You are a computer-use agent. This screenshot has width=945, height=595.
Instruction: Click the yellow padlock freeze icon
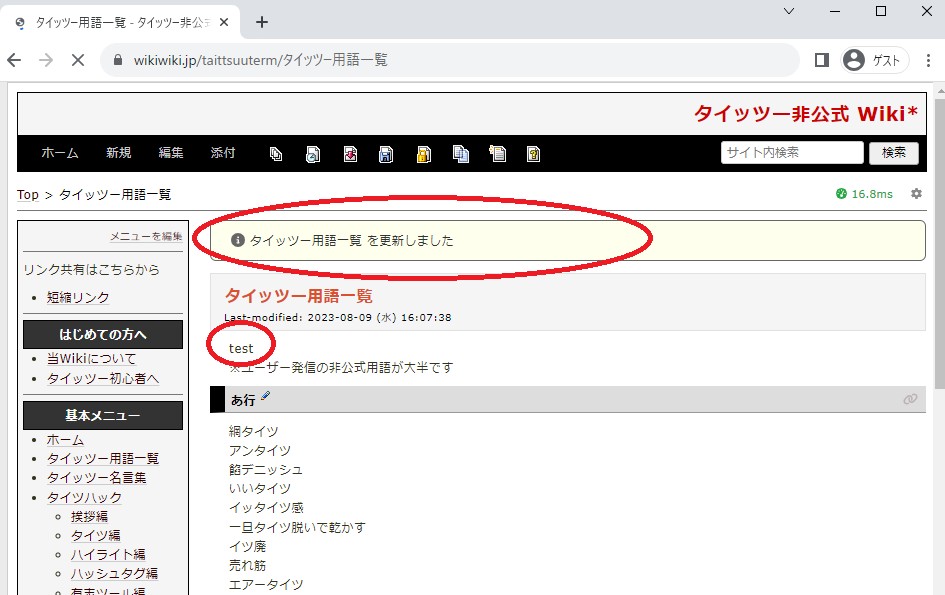click(x=423, y=154)
